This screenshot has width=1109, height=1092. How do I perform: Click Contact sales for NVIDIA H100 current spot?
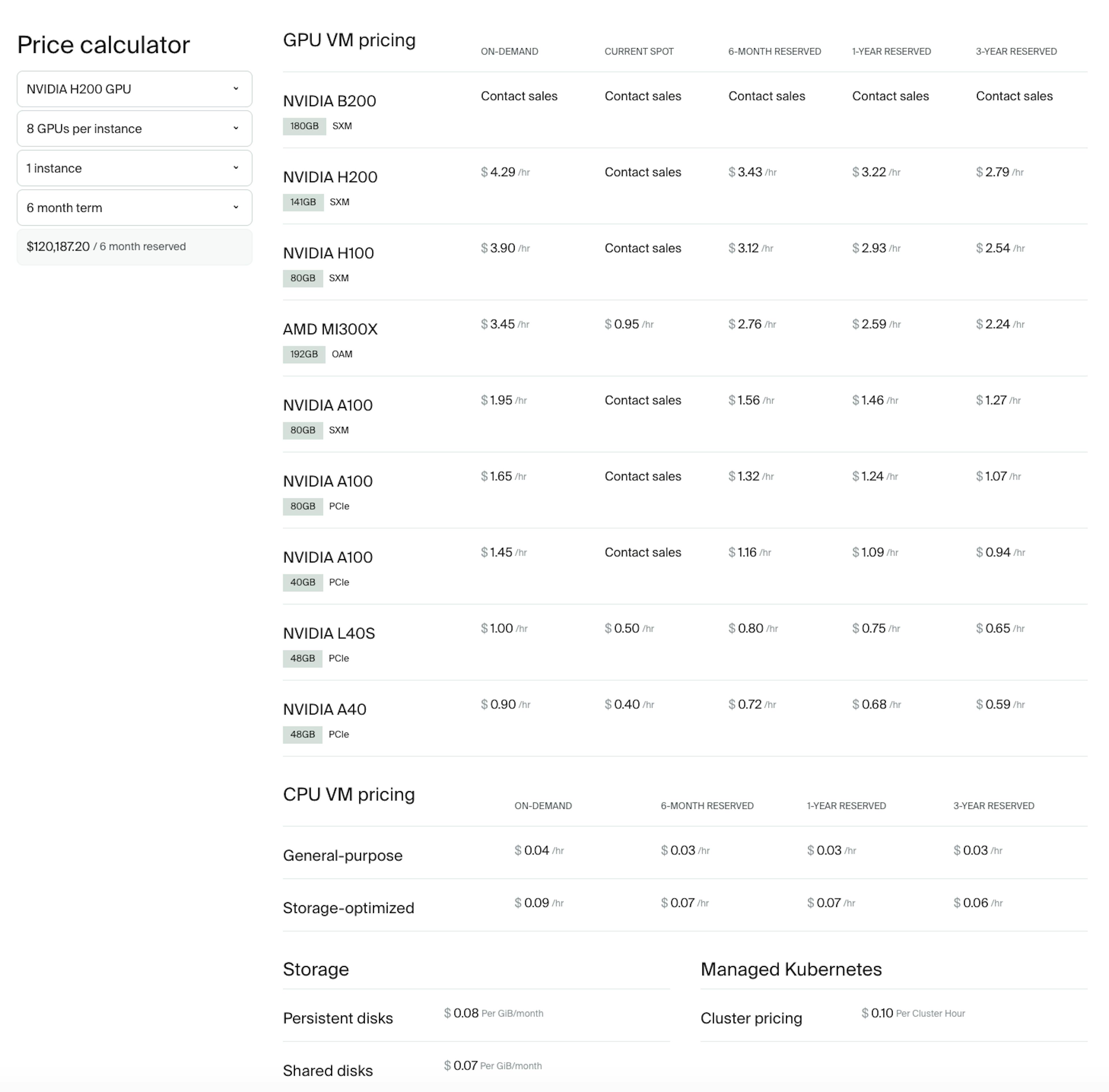tap(643, 248)
